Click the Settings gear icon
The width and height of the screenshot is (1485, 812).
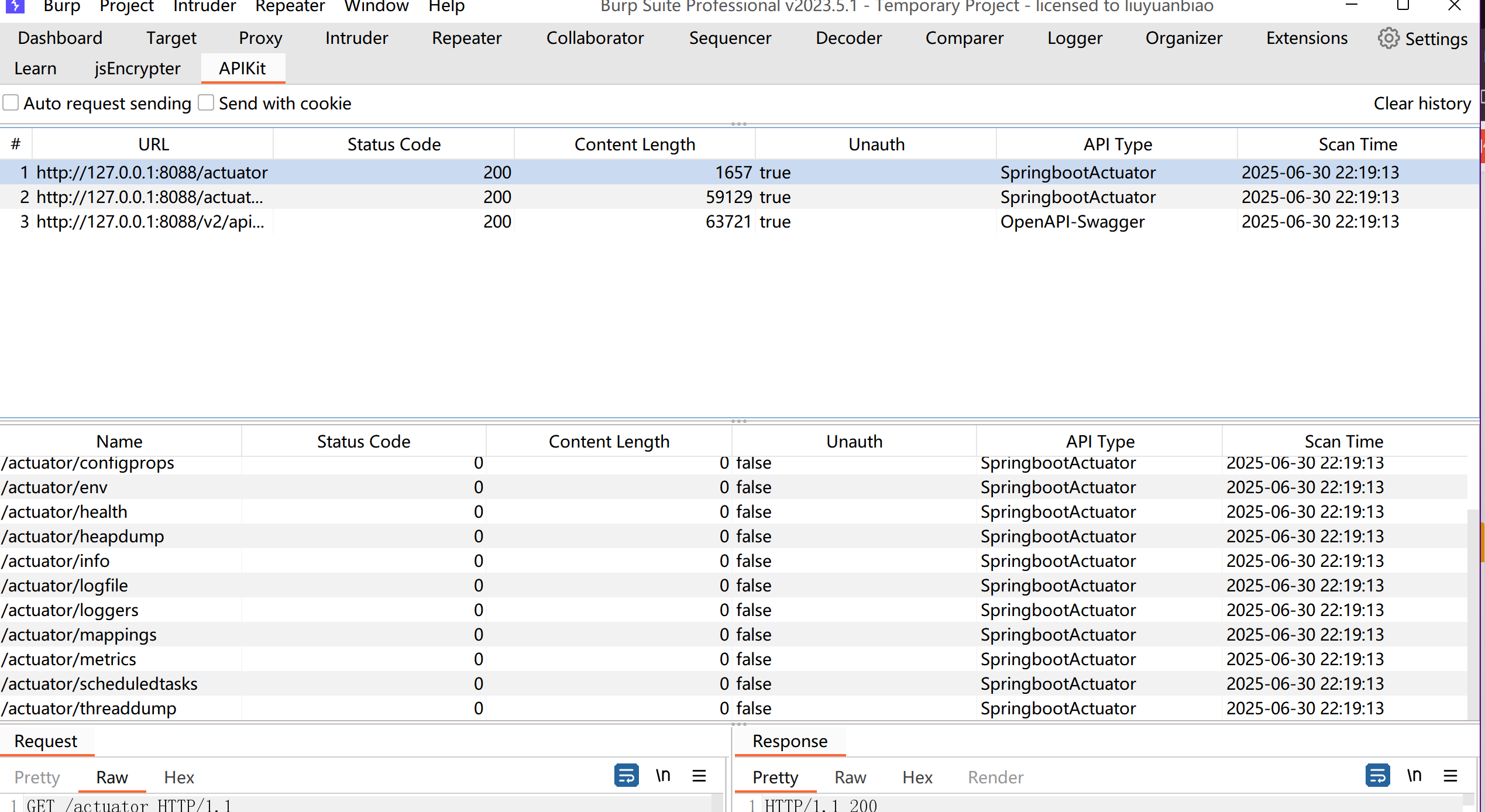click(1388, 39)
